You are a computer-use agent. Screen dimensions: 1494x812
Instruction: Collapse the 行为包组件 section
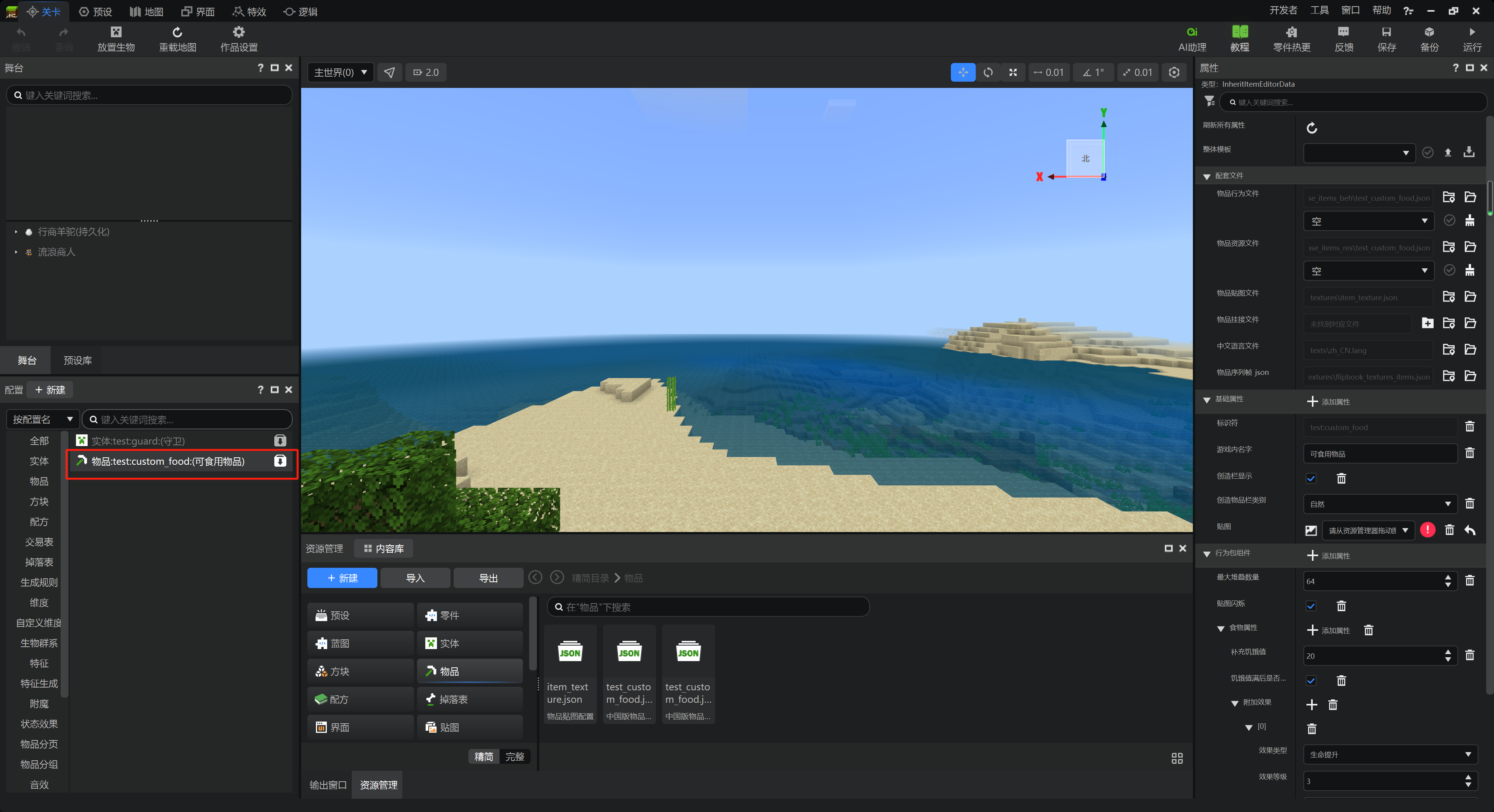click(x=1206, y=554)
